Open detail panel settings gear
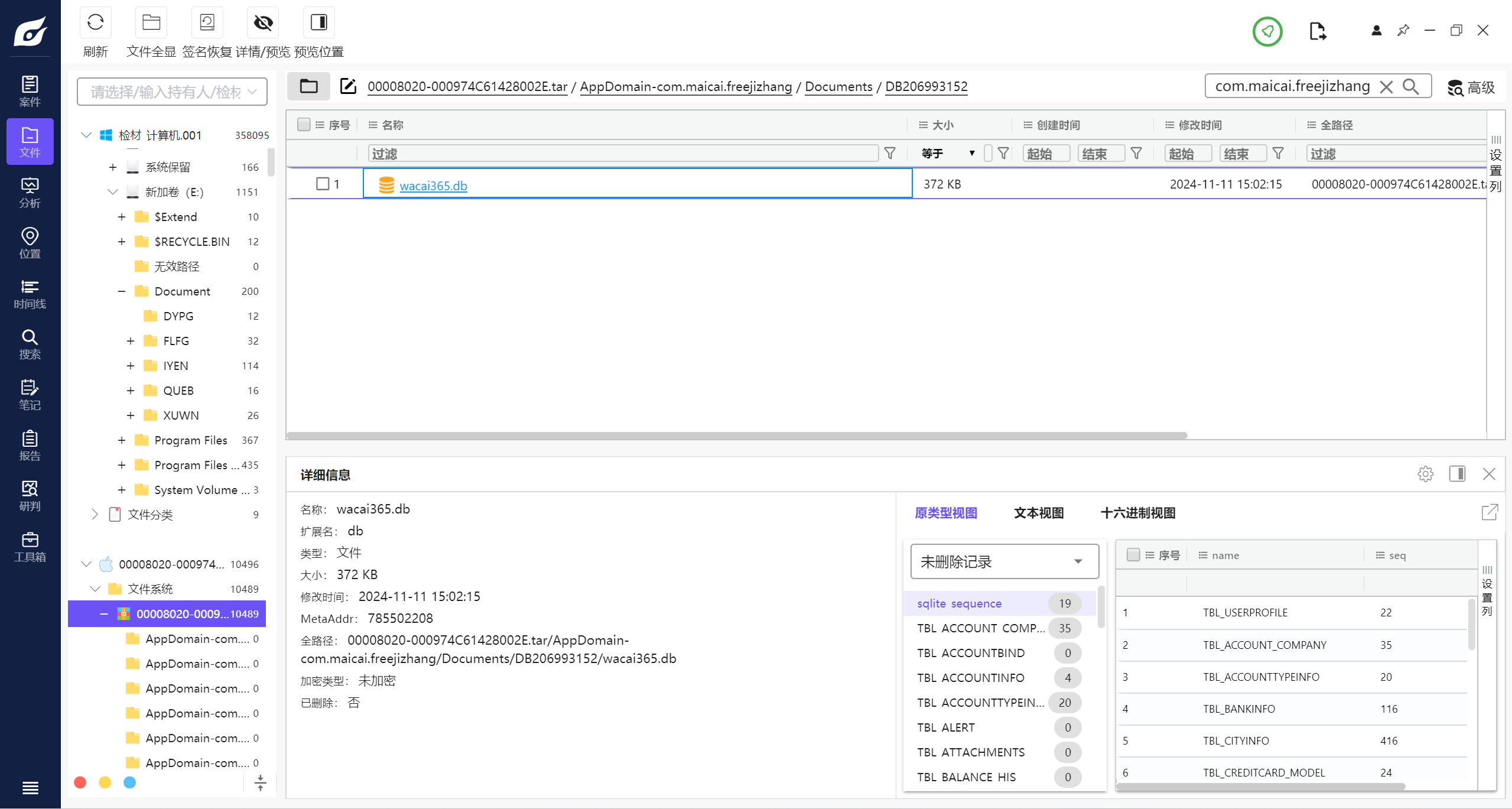Image resolution: width=1512 pixels, height=809 pixels. click(1425, 474)
